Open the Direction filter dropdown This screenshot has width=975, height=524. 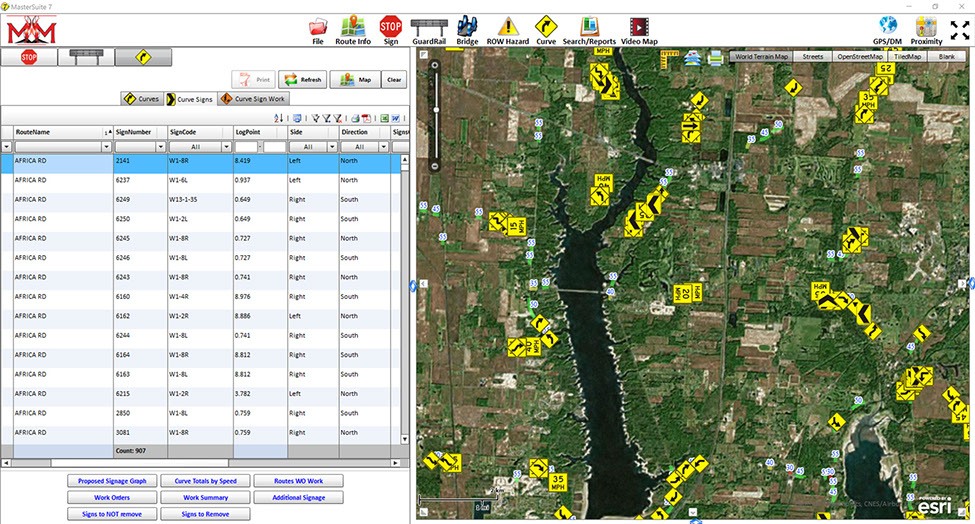tap(384, 146)
